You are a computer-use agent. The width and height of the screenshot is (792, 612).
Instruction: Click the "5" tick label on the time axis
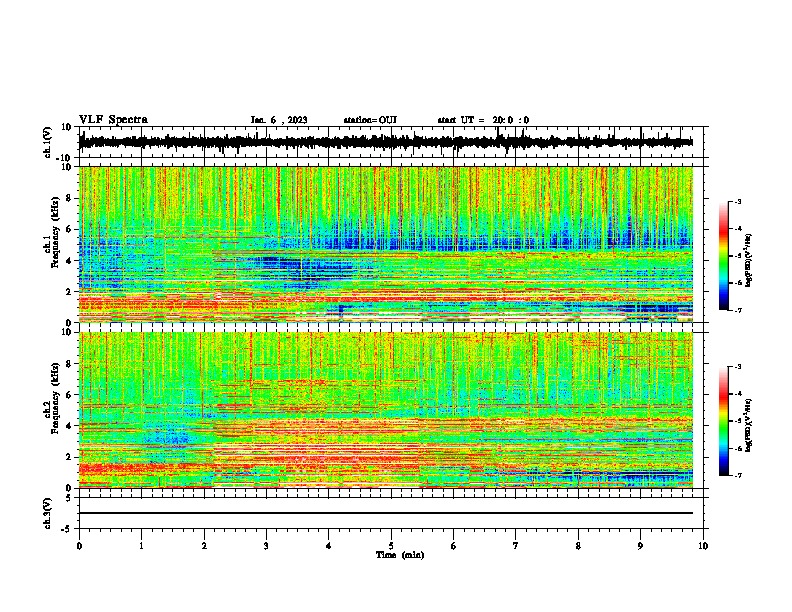tap(391, 546)
